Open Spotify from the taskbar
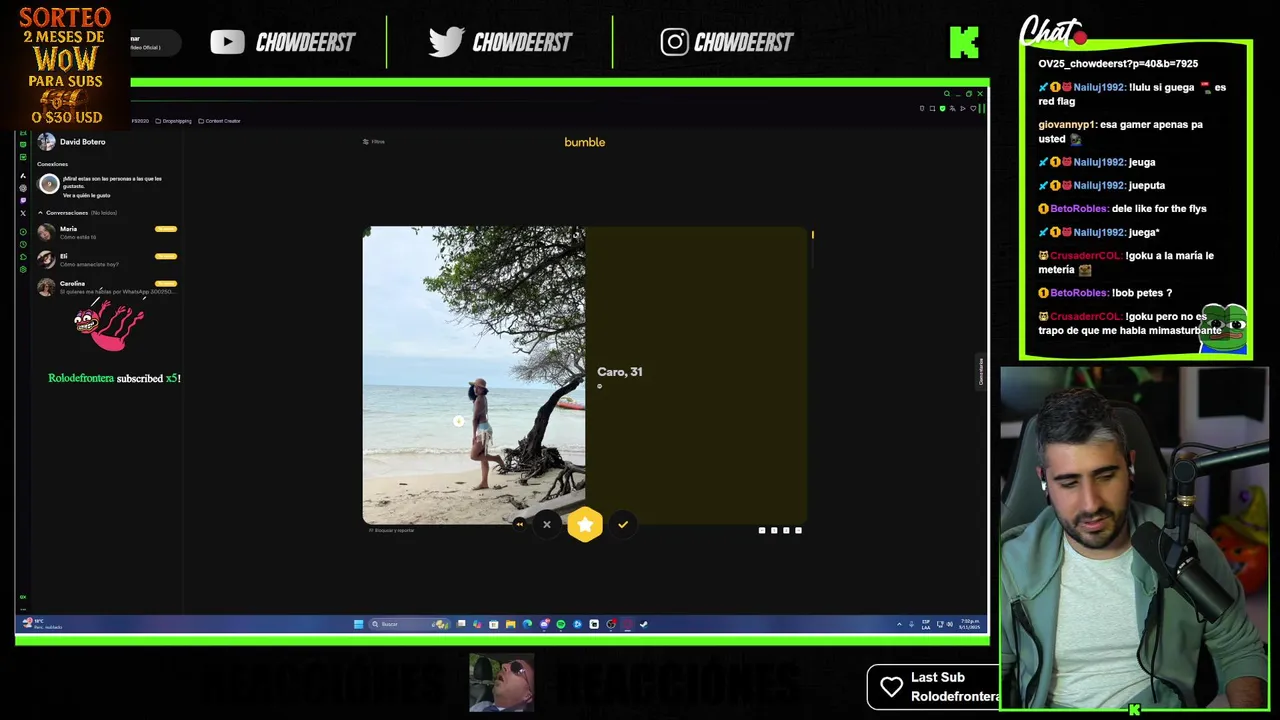Viewport: 1280px width, 720px height. pyautogui.click(x=561, y=624)
